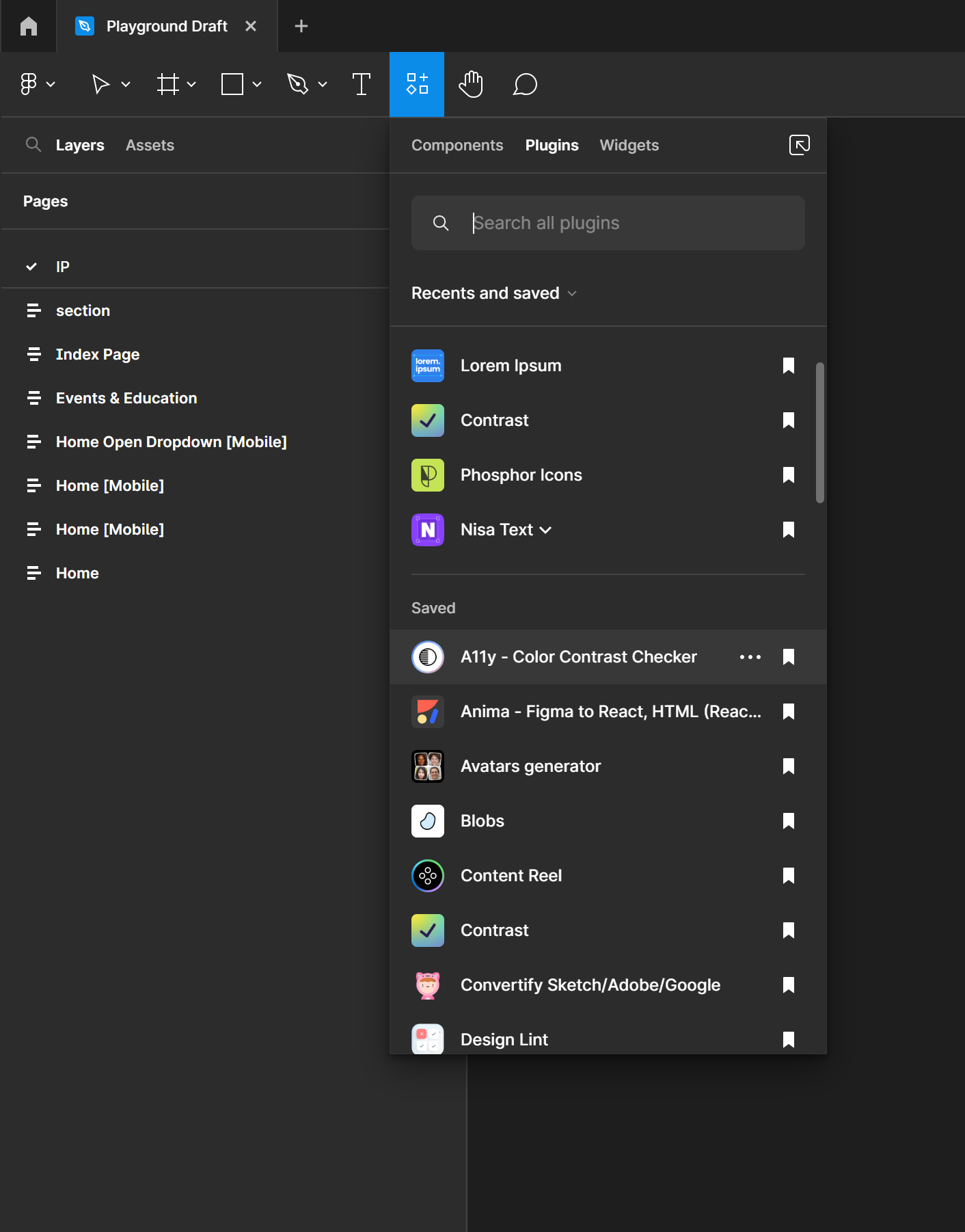965x1232 pixels.
Task: Toggle bookmark for Anima plugin
Action: pyautogui.click(x=789, y=712)
